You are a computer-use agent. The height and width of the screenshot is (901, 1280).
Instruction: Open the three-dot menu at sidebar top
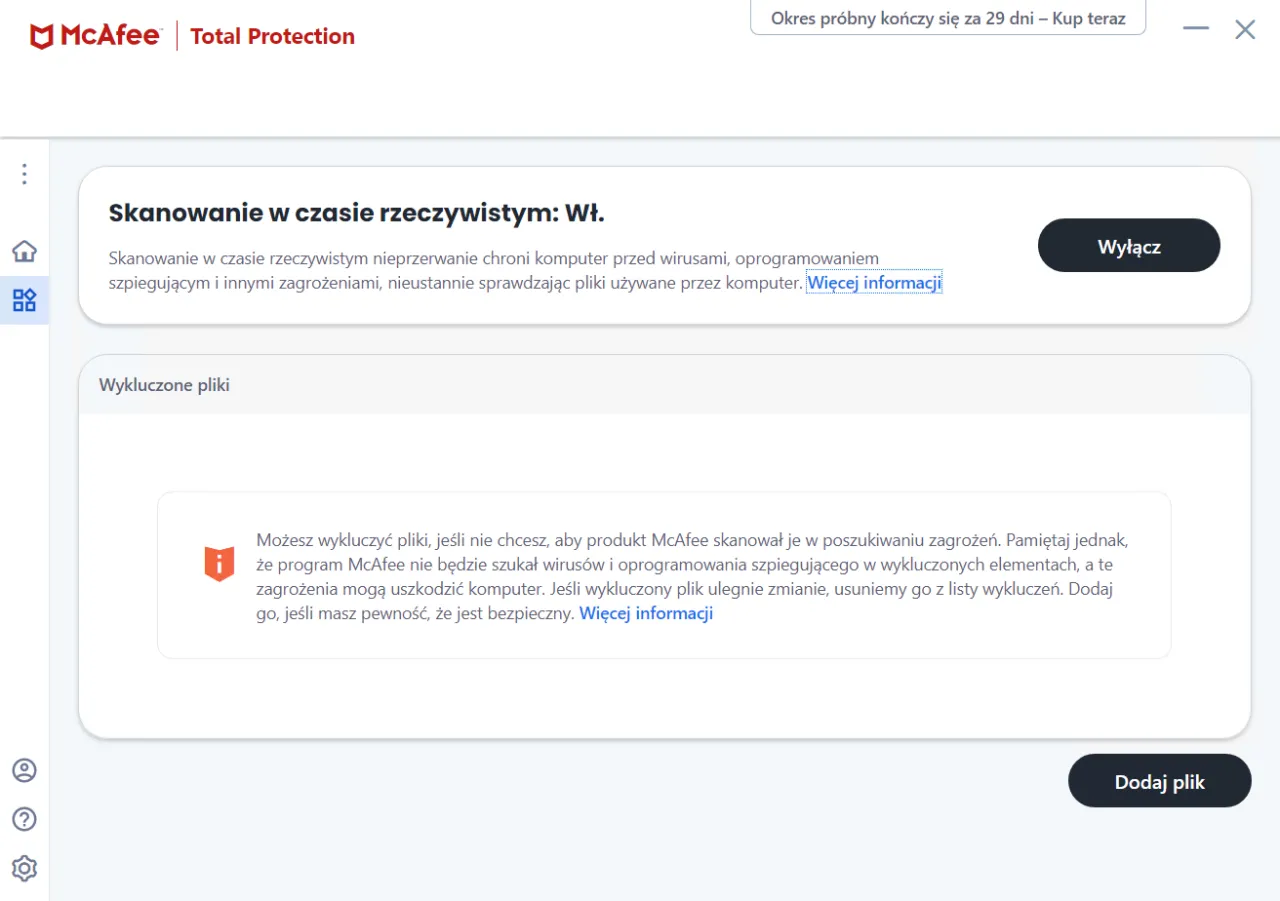(x=24, y=173)
